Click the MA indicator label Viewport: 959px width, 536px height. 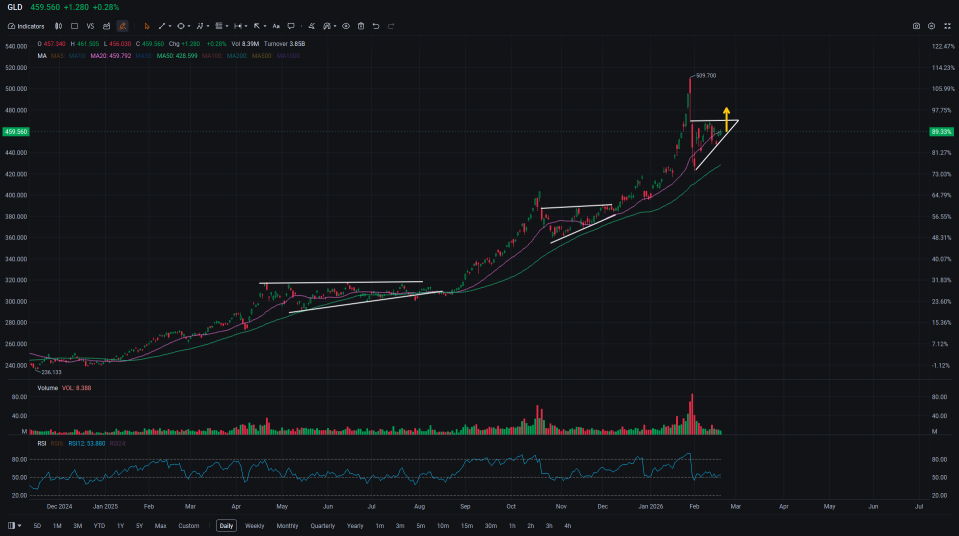tap(42, 56)
